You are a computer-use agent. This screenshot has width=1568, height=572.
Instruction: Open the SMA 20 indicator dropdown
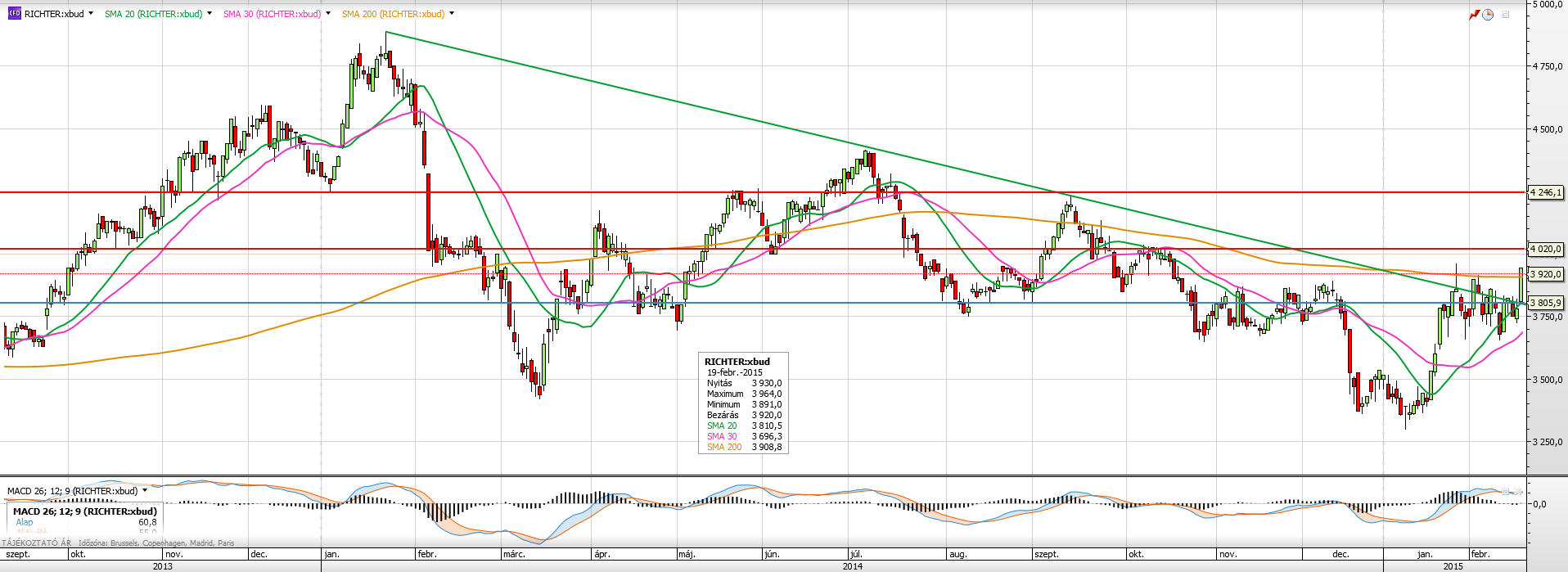[210, 14]
